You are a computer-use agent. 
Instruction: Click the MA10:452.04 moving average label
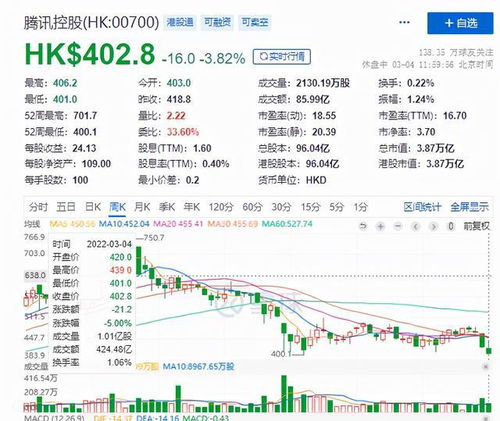tap(124, 224)
